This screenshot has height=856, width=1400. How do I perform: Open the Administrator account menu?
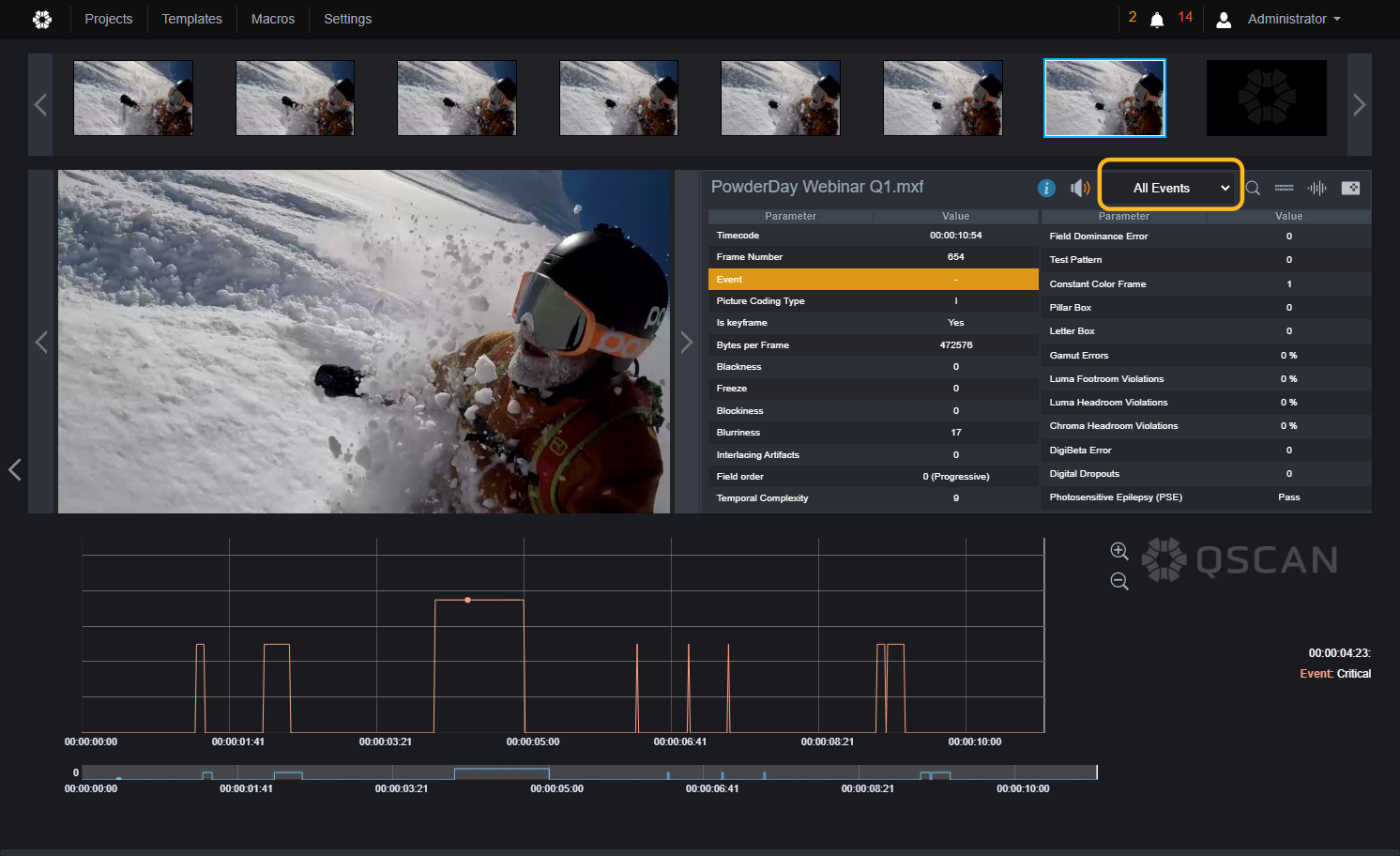1294,19
